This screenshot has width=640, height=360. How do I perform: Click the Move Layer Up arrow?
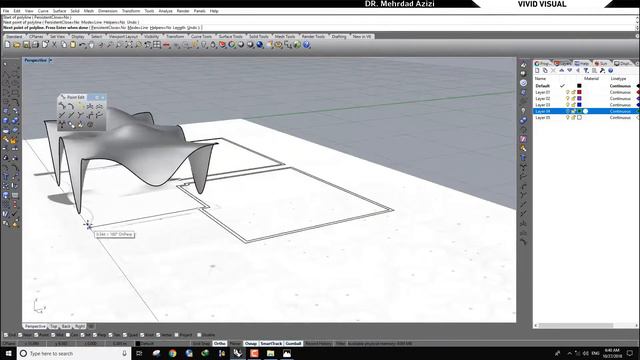pyautogui.click(x=562, y=71)
